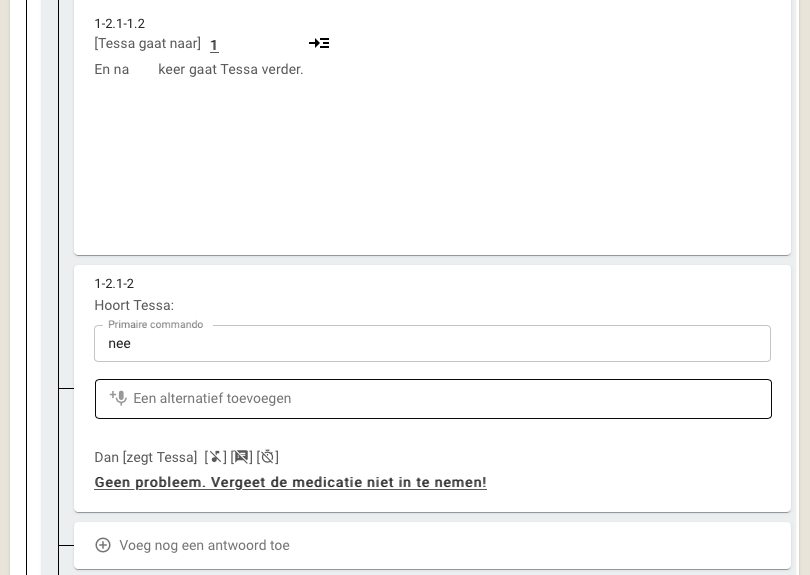Toggle the timer-off icon
810x575 pixels.
[268, 457]
